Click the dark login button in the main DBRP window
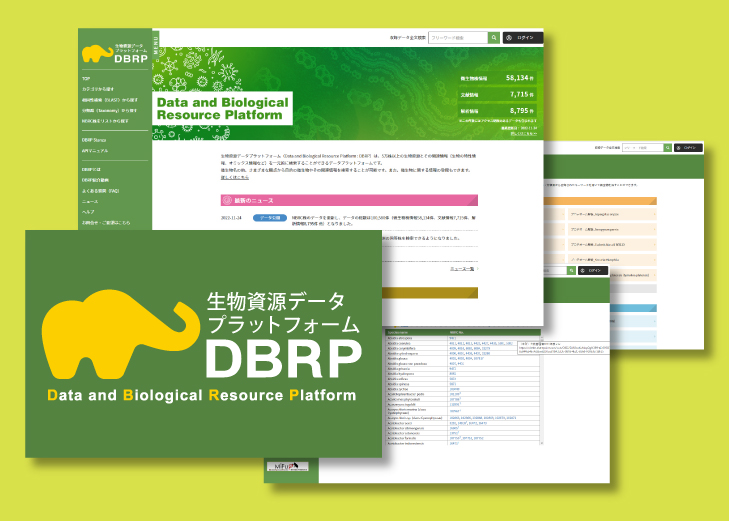Viewport: 729px width, 521px height. coord(523,38)
